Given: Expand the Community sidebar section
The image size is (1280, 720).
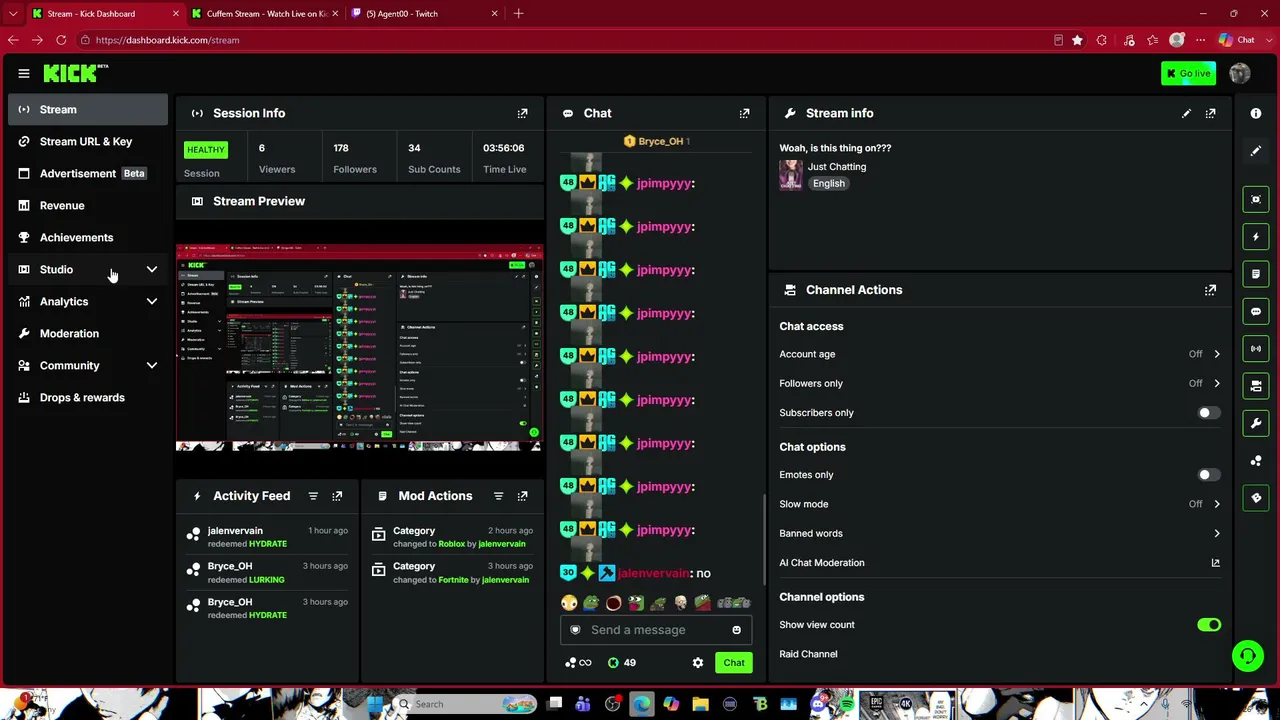Looking at the screenshot, I should 152,366.
